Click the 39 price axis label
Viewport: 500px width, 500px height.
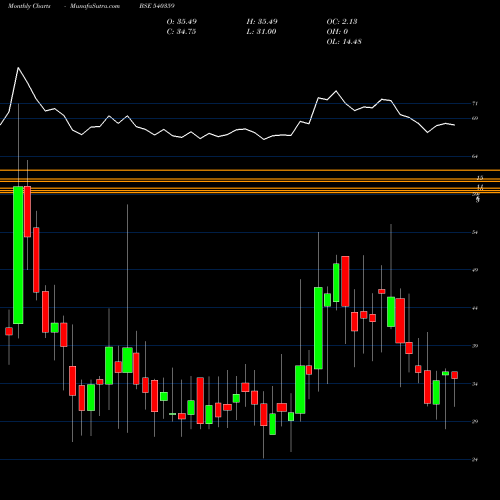[x=475, y=346]
